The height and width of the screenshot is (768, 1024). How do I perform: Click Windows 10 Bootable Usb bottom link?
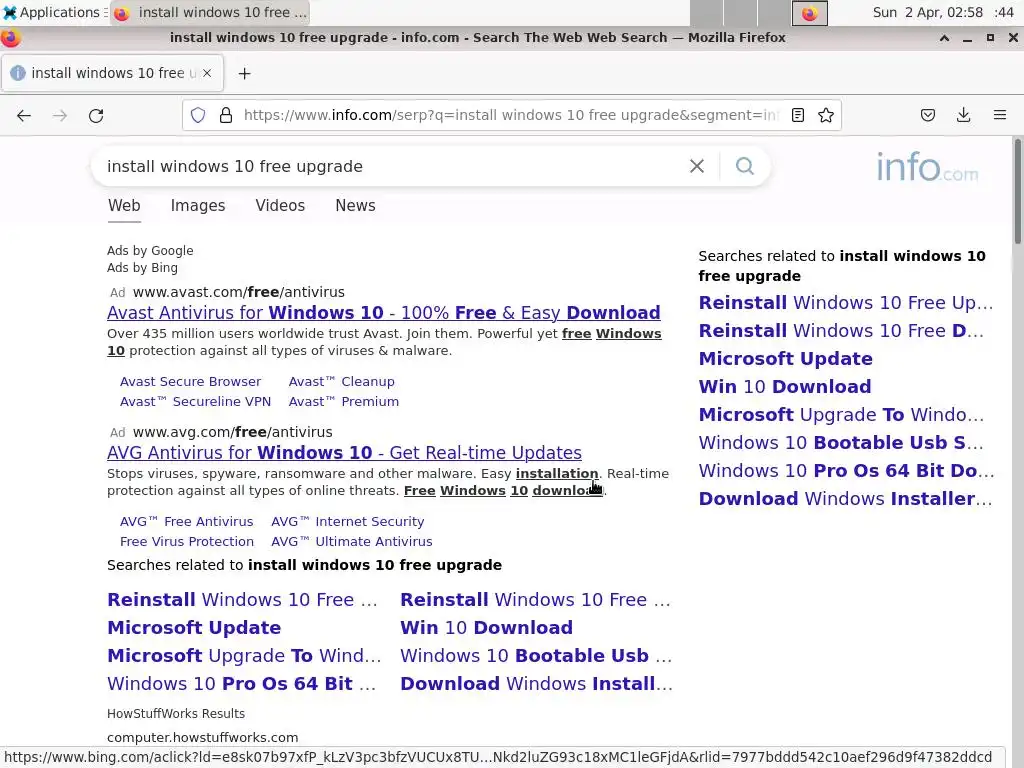tap(536, 656)
